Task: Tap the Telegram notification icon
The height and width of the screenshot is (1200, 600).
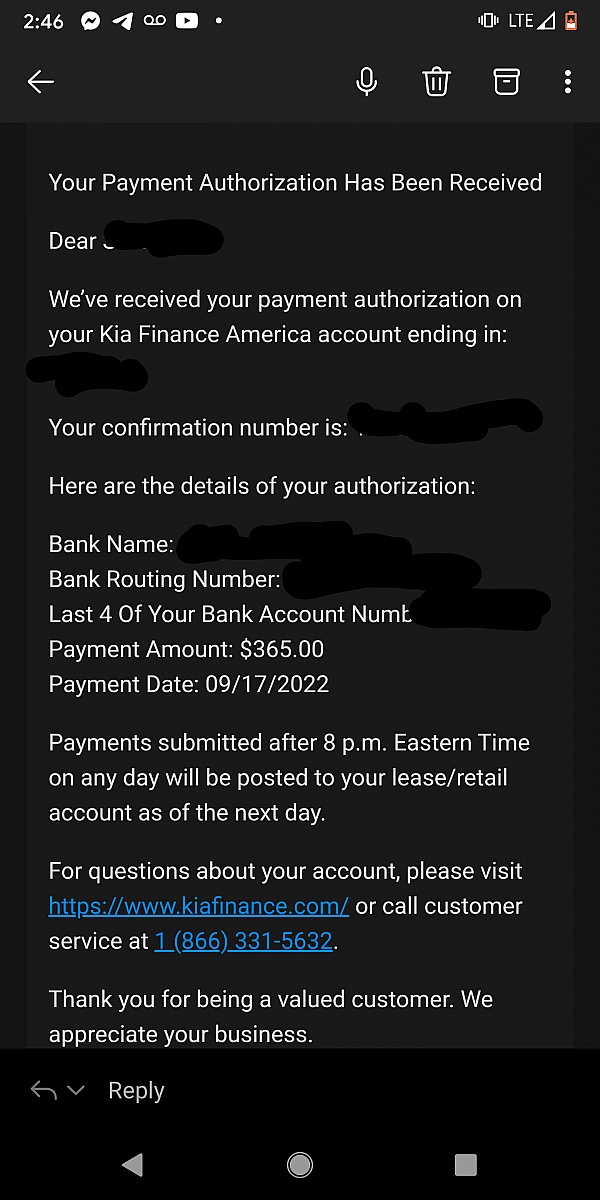Action: (x=122, y=21)
